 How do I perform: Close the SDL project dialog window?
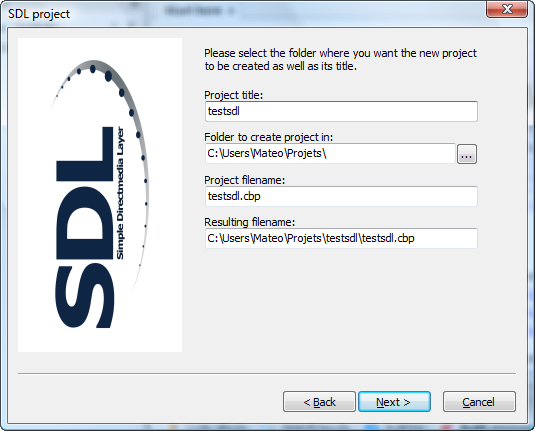coord(507,9)
